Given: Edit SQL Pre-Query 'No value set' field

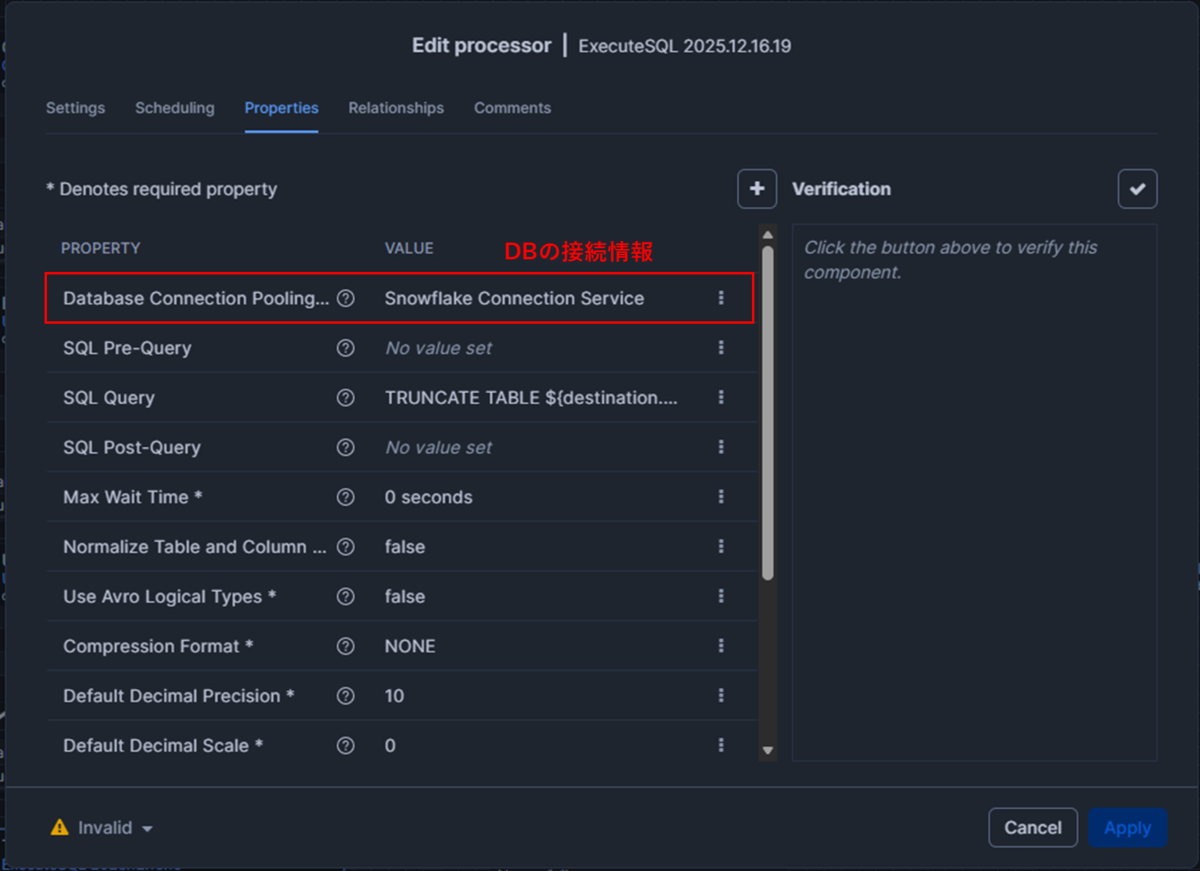Looking at the screenshot, I should tap(438, 348).
